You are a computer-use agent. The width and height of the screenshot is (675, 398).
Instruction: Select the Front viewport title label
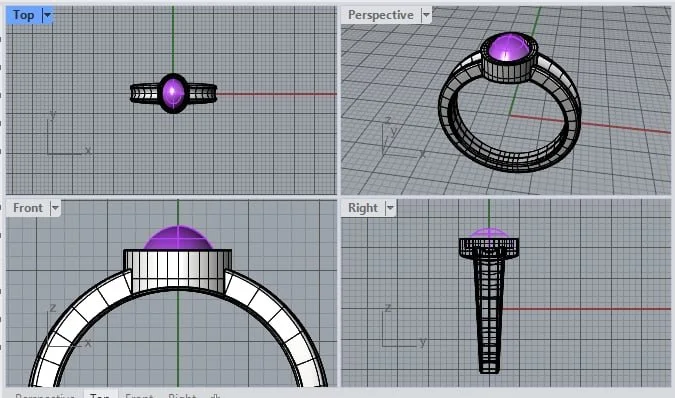point(28,208)
